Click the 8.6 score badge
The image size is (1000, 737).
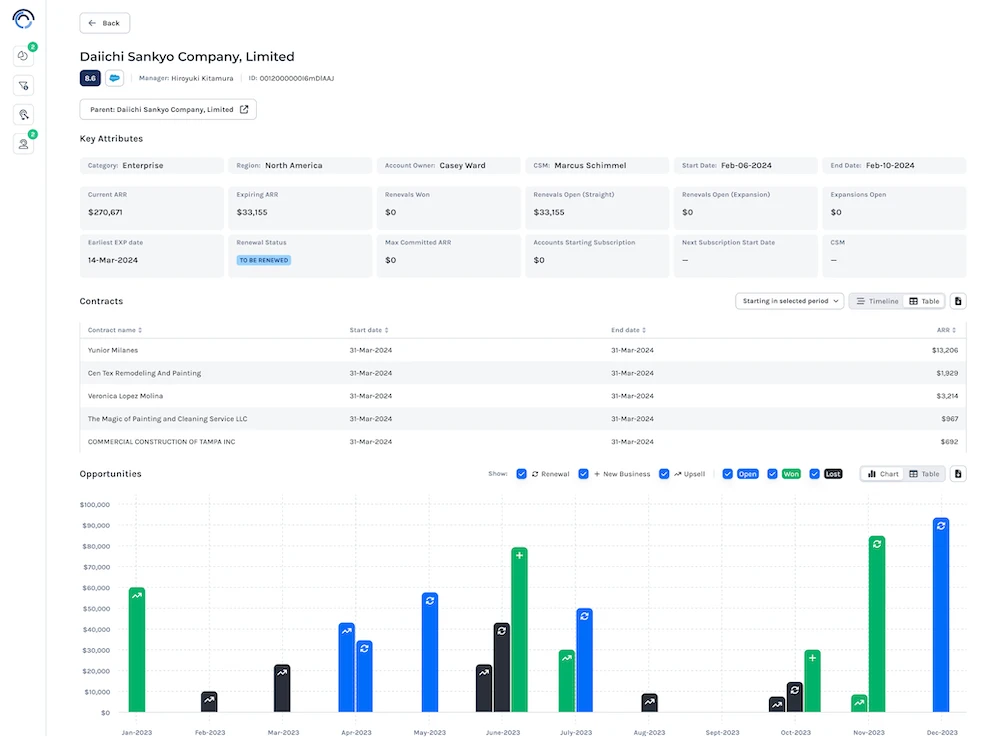point(90,78)
